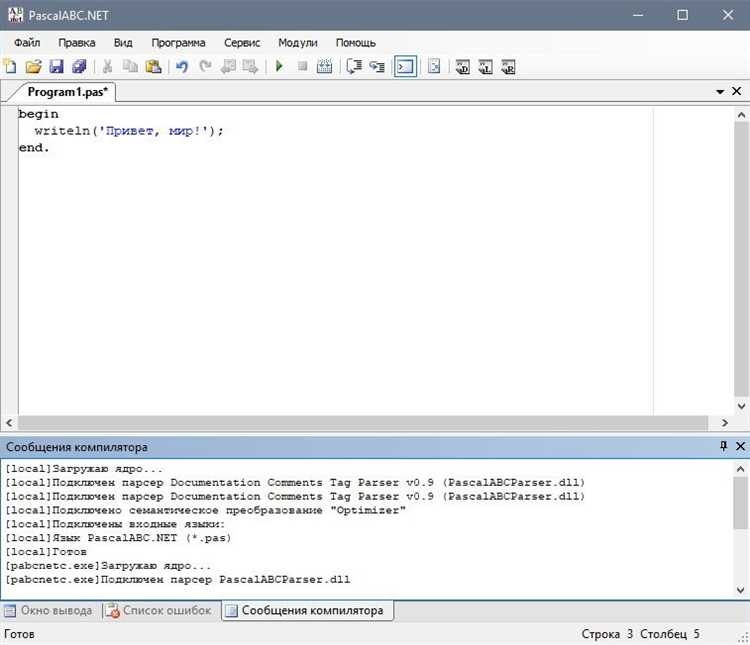Run the program with green play icon
Image resolution: width=750 pixels, height=645 pixels.
279,67
